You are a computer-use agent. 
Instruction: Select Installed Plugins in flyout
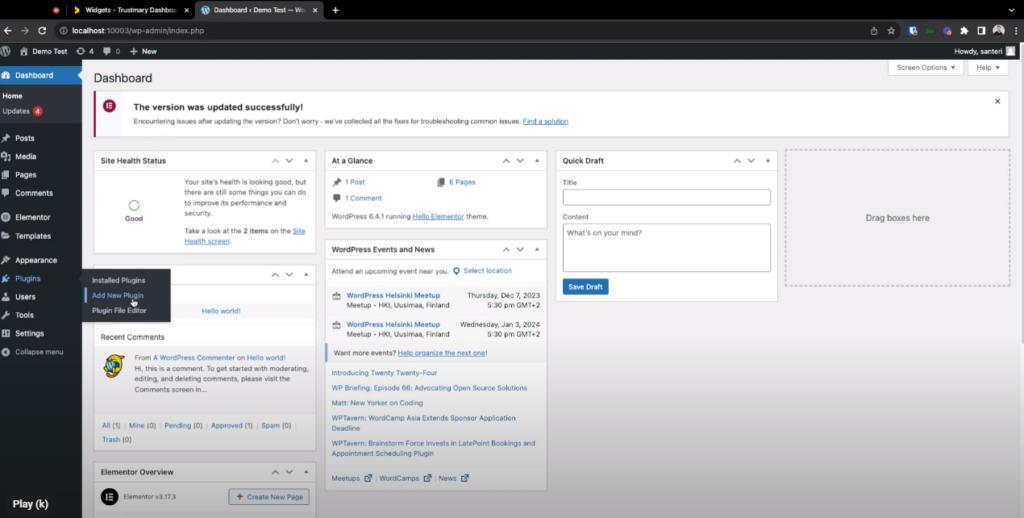click(118, 280)
